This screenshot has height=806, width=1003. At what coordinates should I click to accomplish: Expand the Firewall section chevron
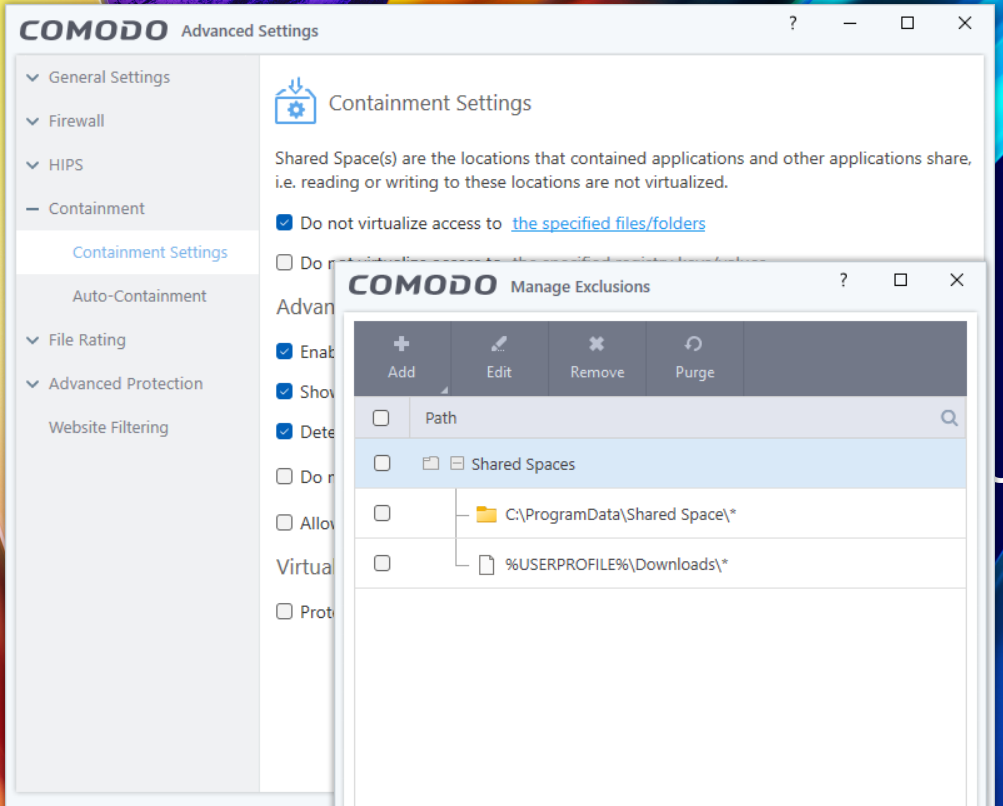pos(34,121)
